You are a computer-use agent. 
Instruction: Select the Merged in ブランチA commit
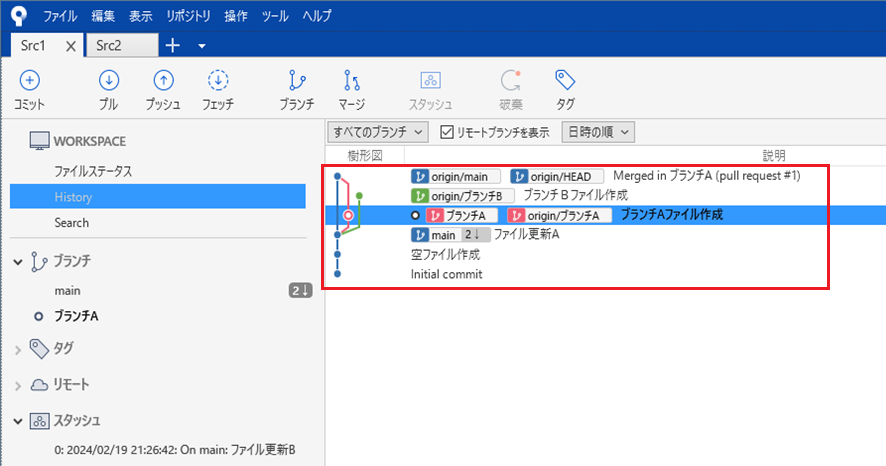[x=707, y=176]
